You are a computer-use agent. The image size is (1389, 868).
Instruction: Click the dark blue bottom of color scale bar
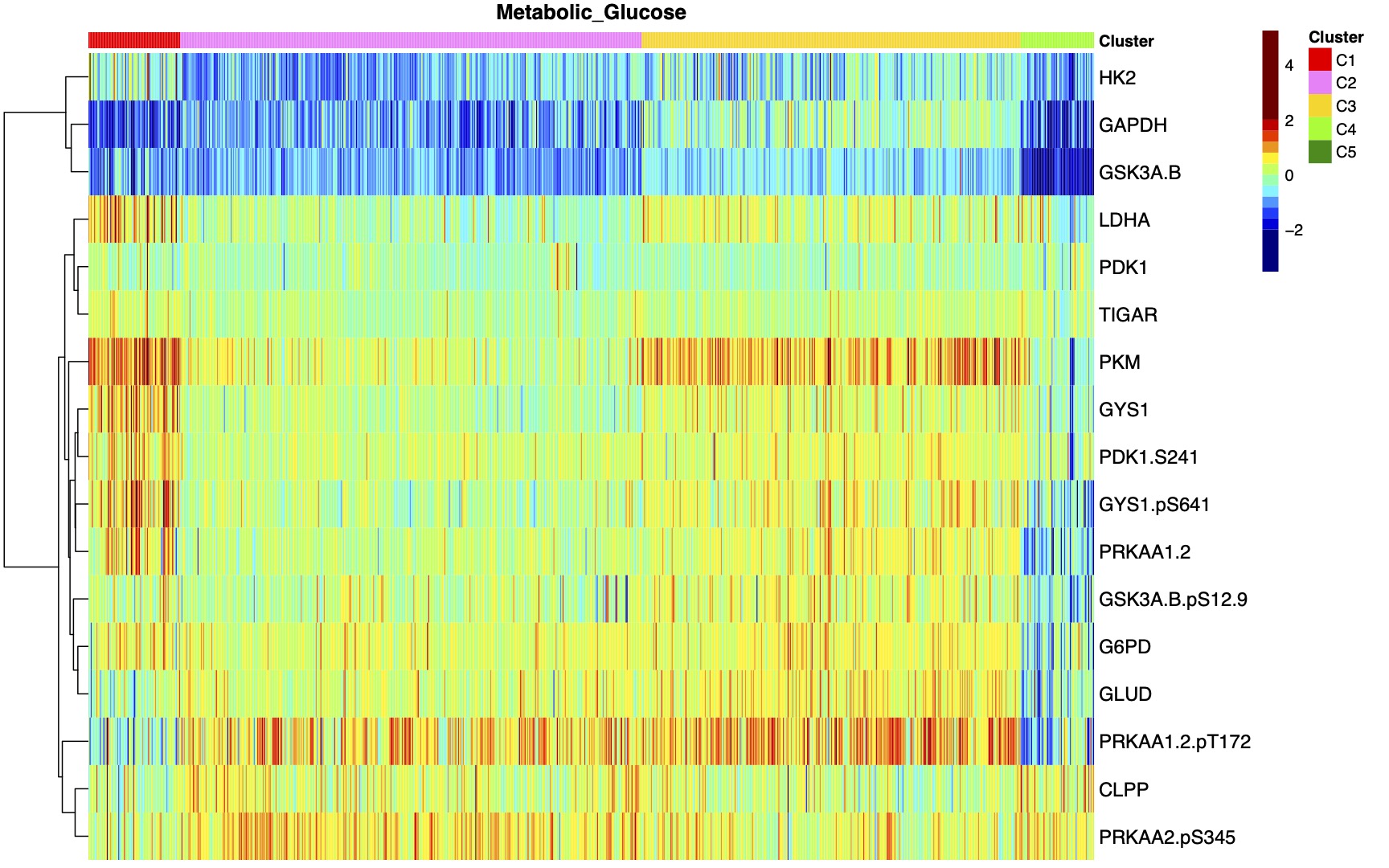[1270, 251]
